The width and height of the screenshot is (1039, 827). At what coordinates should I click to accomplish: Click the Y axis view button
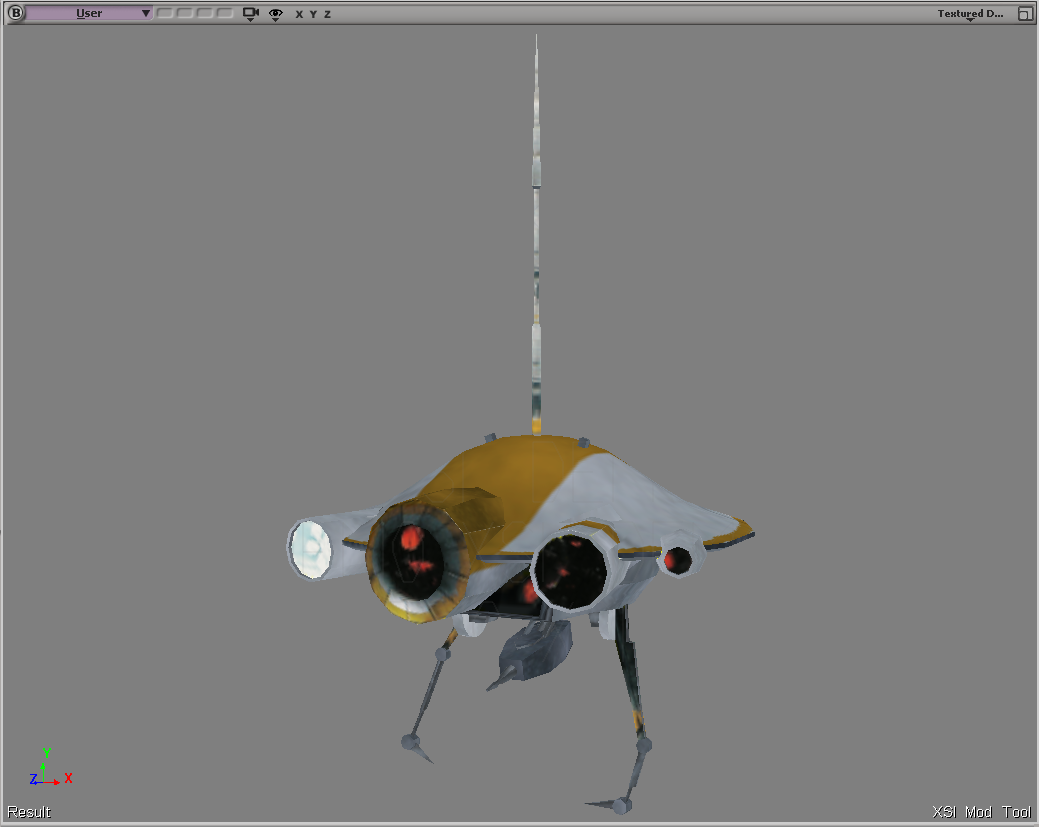tap(313, 14)
